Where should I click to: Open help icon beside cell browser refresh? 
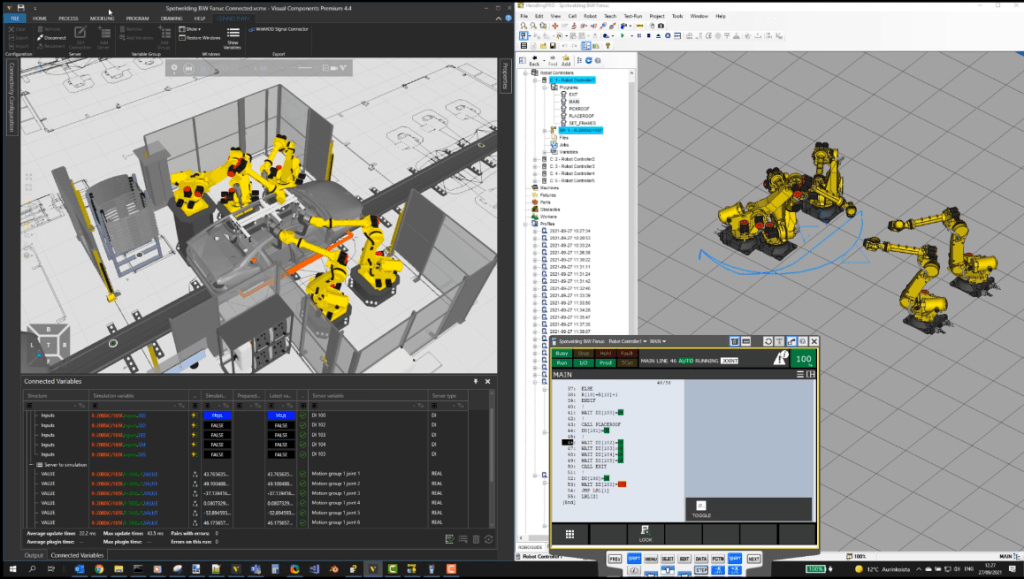coord(598,61)
